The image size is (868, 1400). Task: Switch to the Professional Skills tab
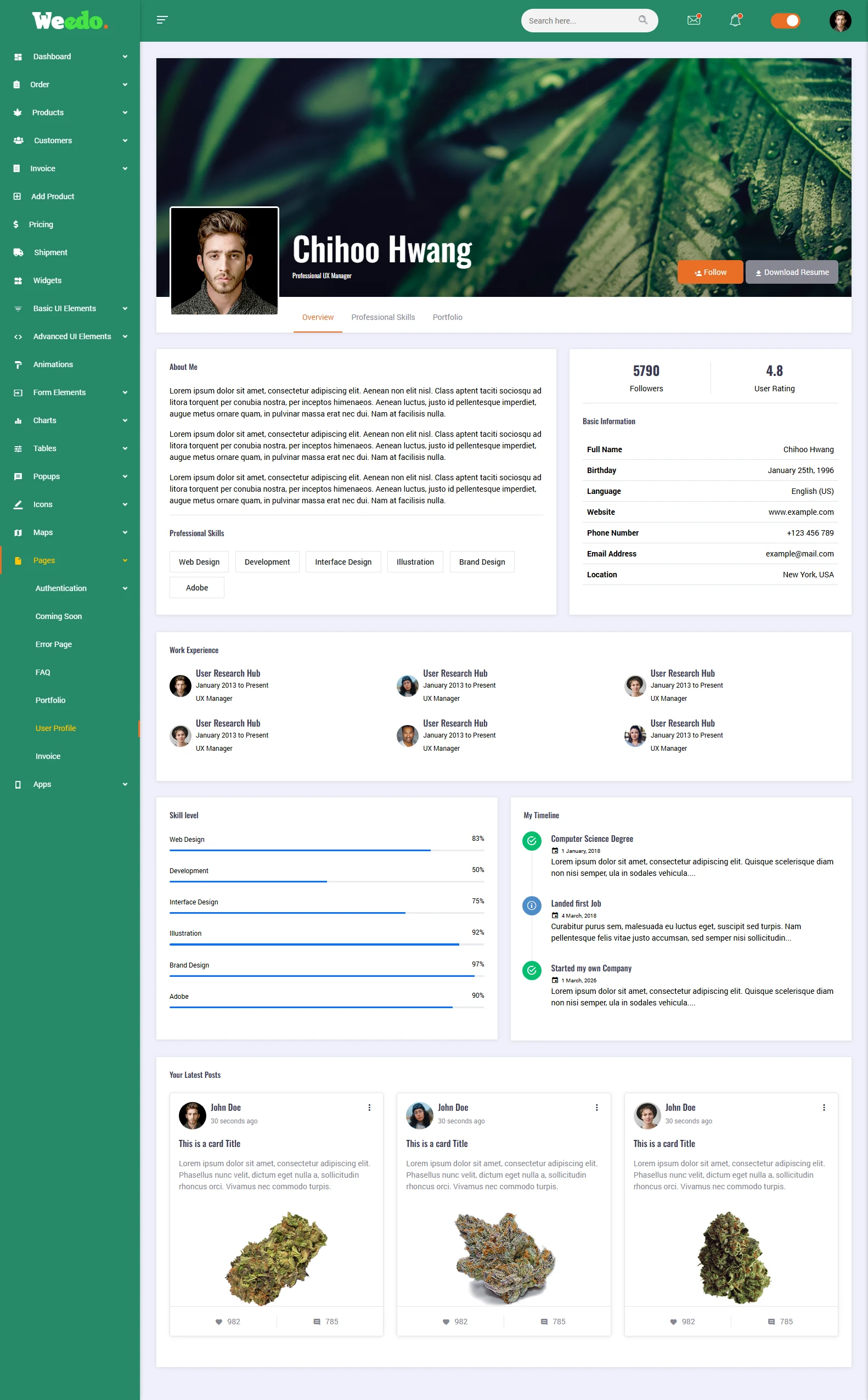click(x=383, y=317)
